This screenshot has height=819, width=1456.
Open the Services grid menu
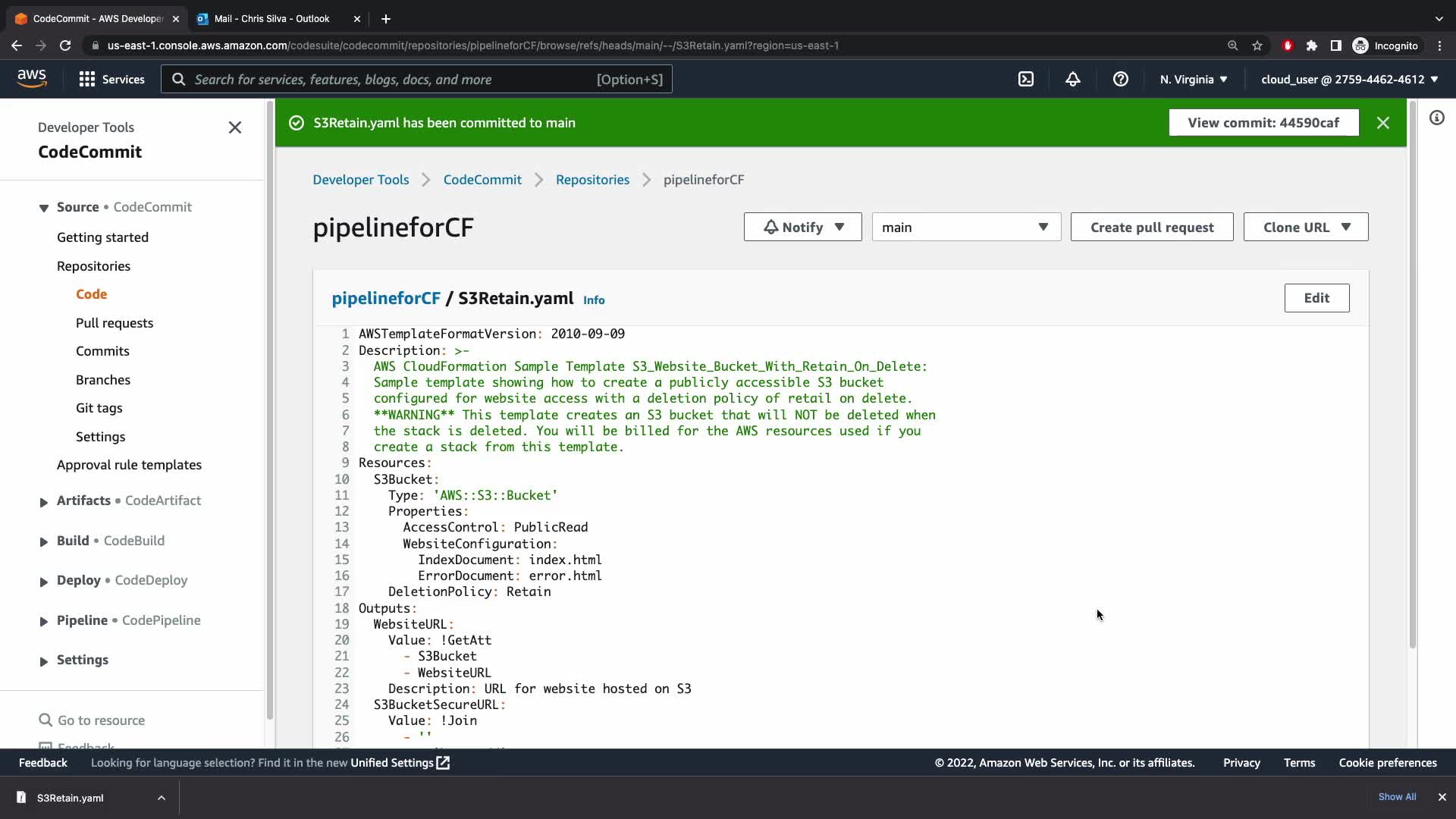point(111,79)
